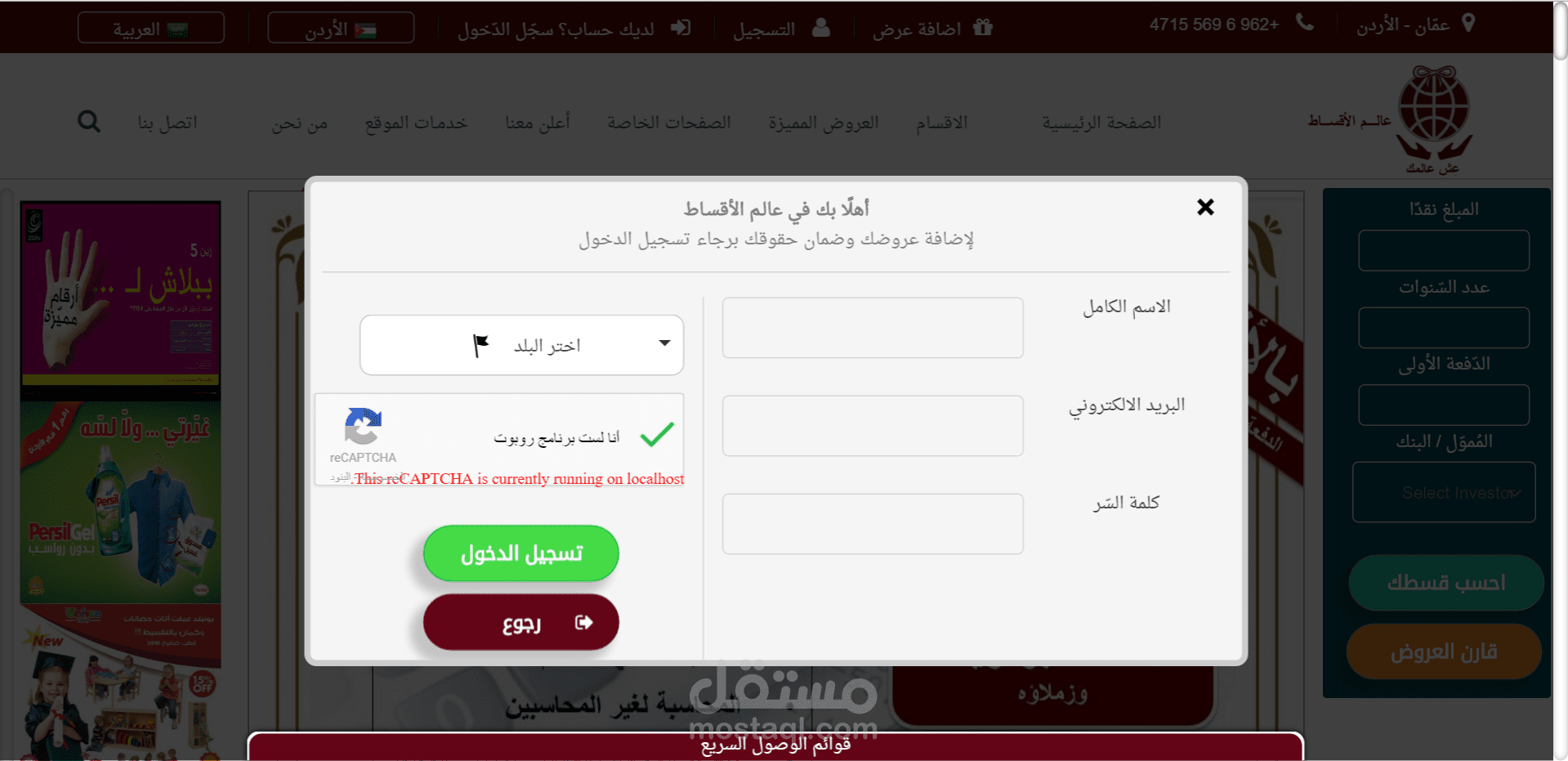This screenshot has height=761, width=1568.
Task: Click the الاسم الكامل input field
Action: tap(873, 327)
